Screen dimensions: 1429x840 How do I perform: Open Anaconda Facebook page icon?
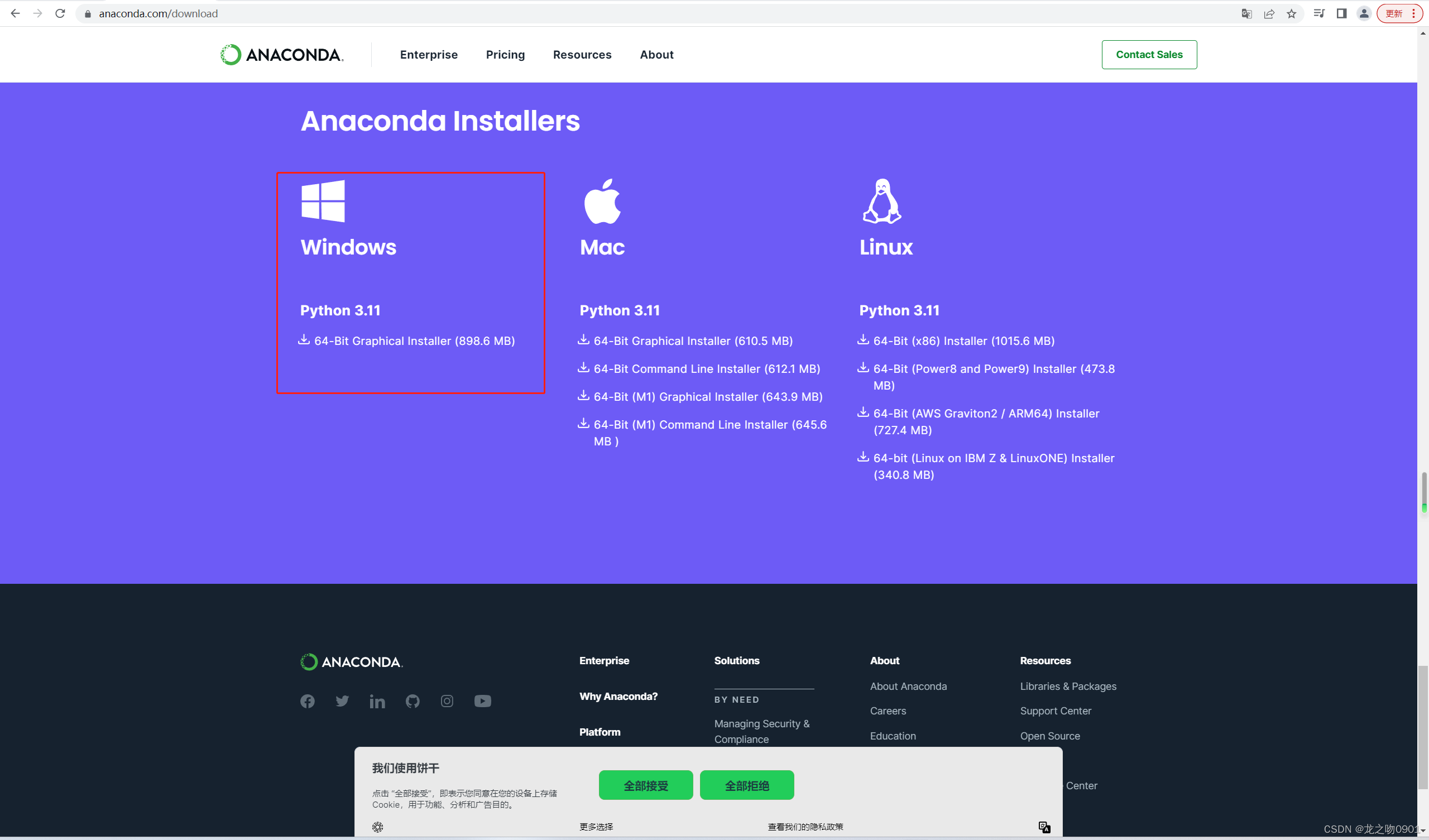pos(308,701)
